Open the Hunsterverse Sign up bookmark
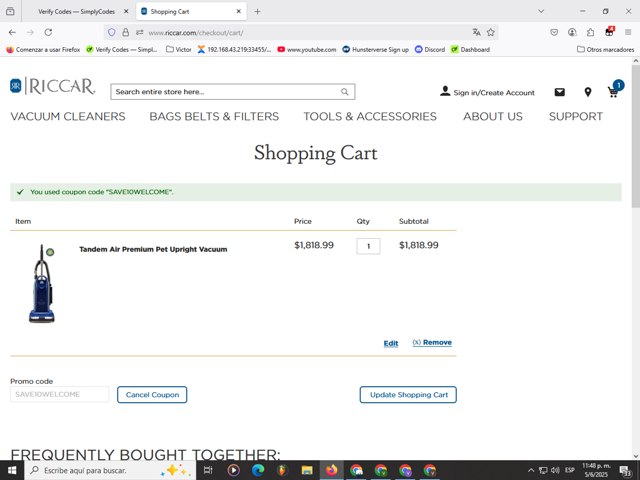Viewport: 640px width, 480px height. 376,49
